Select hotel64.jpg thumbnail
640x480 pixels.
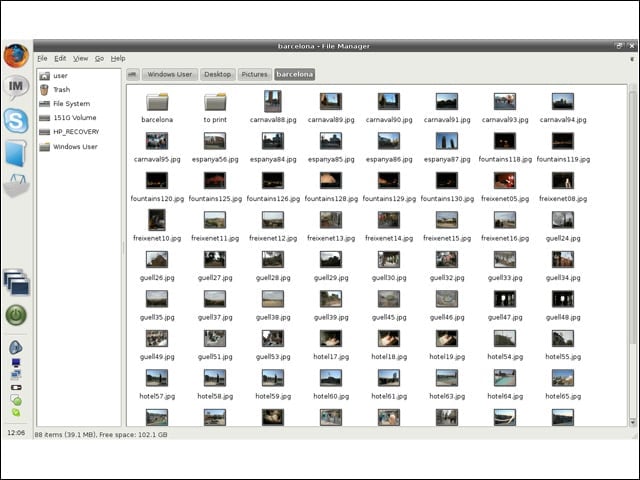click(505, 378)
